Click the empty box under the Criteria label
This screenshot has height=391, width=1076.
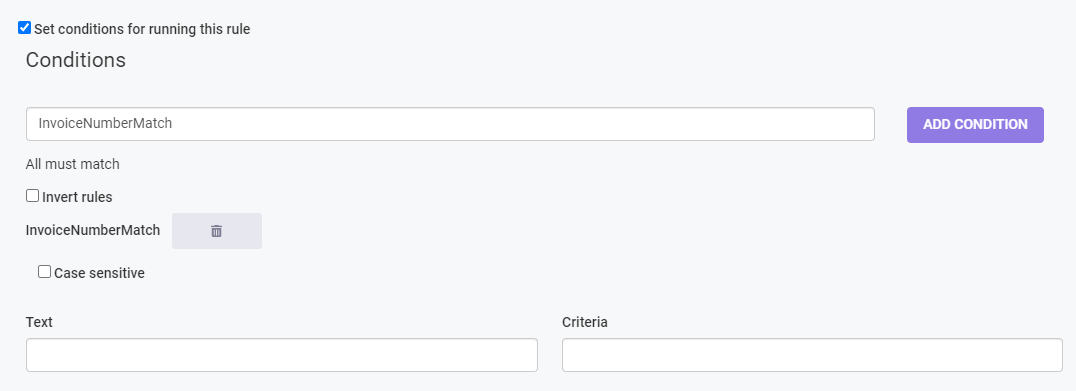click(x=812, y=355)
